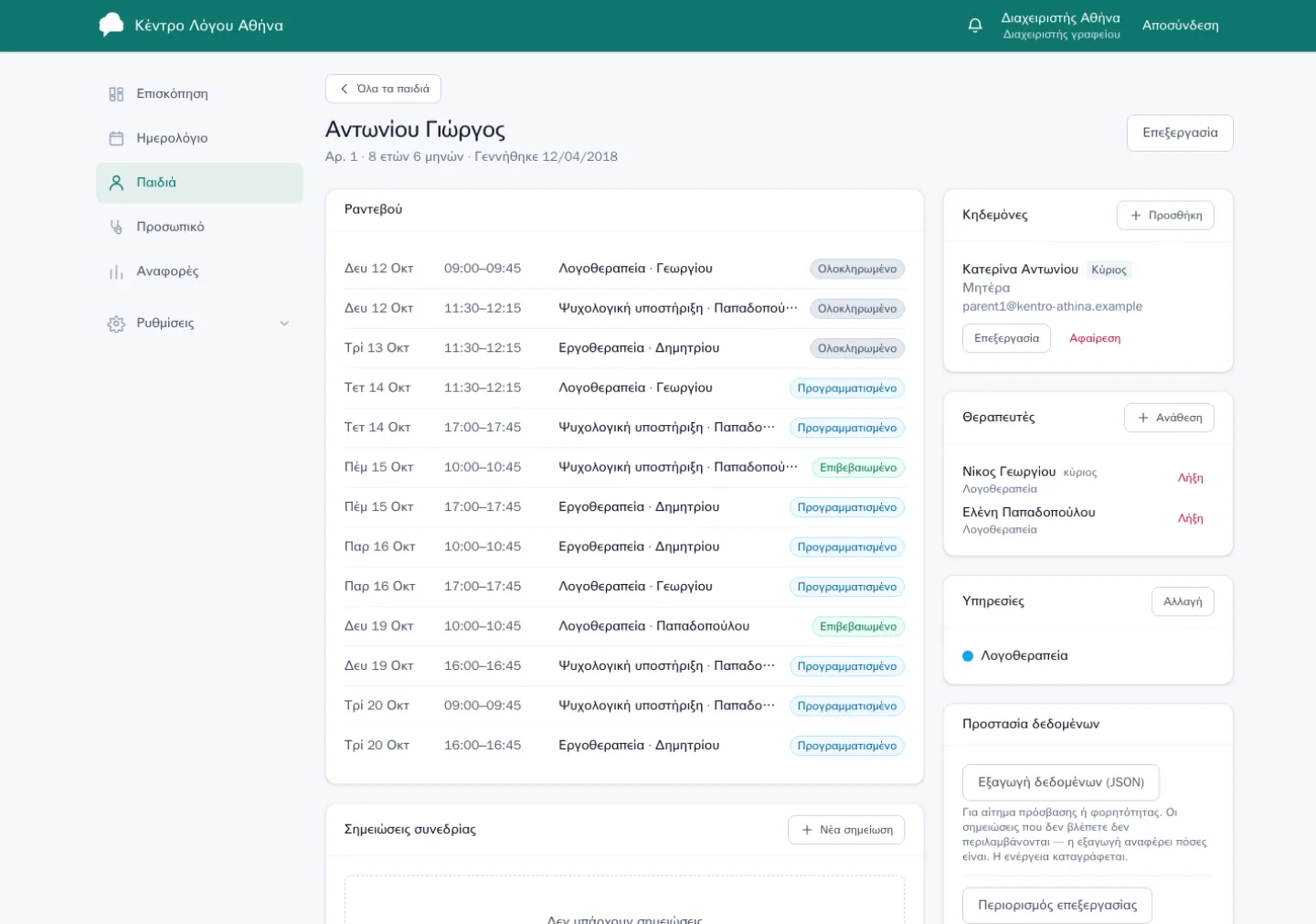Click the Ρυθμίσεις gear icon
Image resolution: width=1316 pixels, height=924 pixels.
(116, 324)
